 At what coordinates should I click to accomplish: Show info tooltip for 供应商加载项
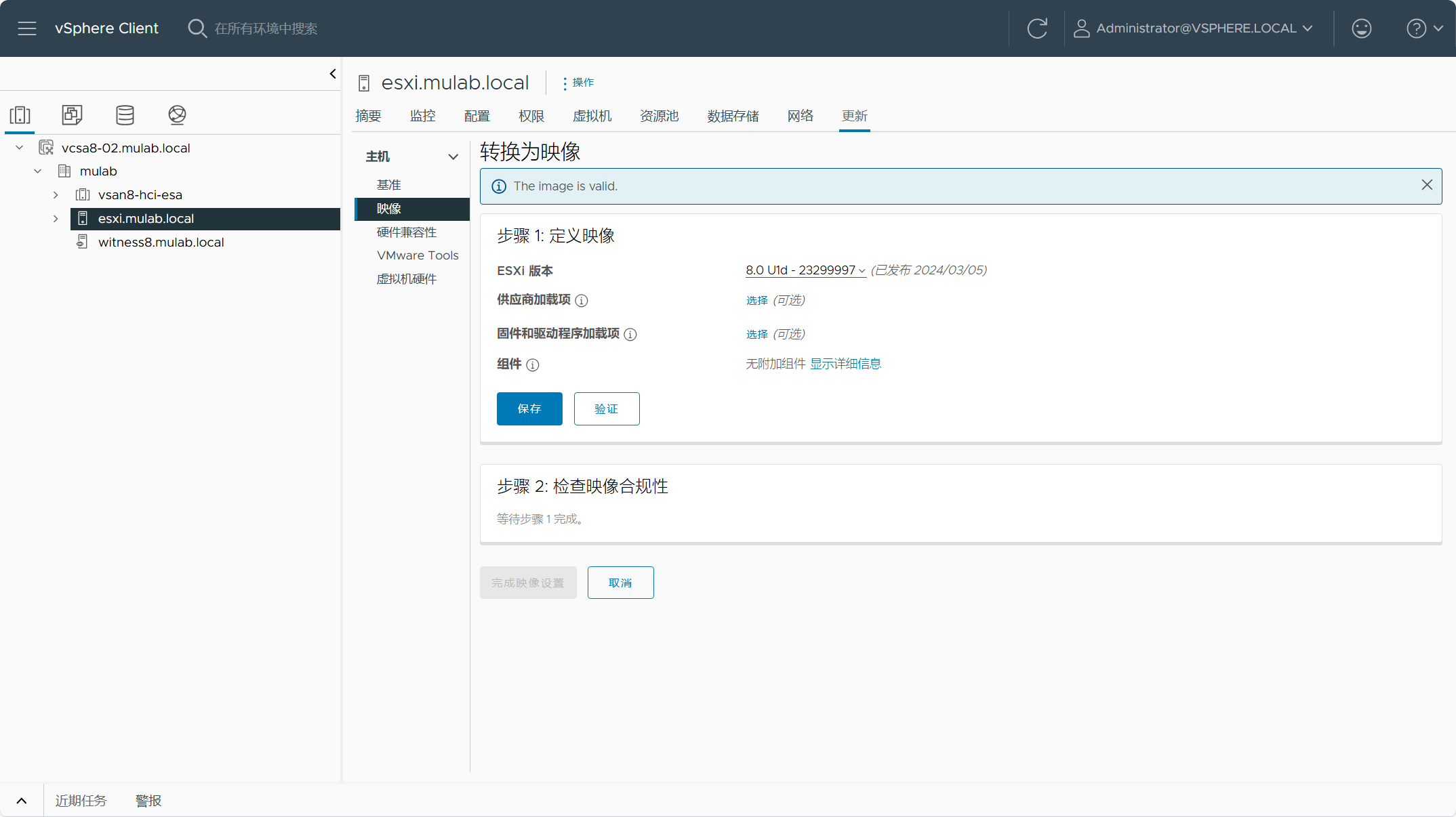click(582, 301)
